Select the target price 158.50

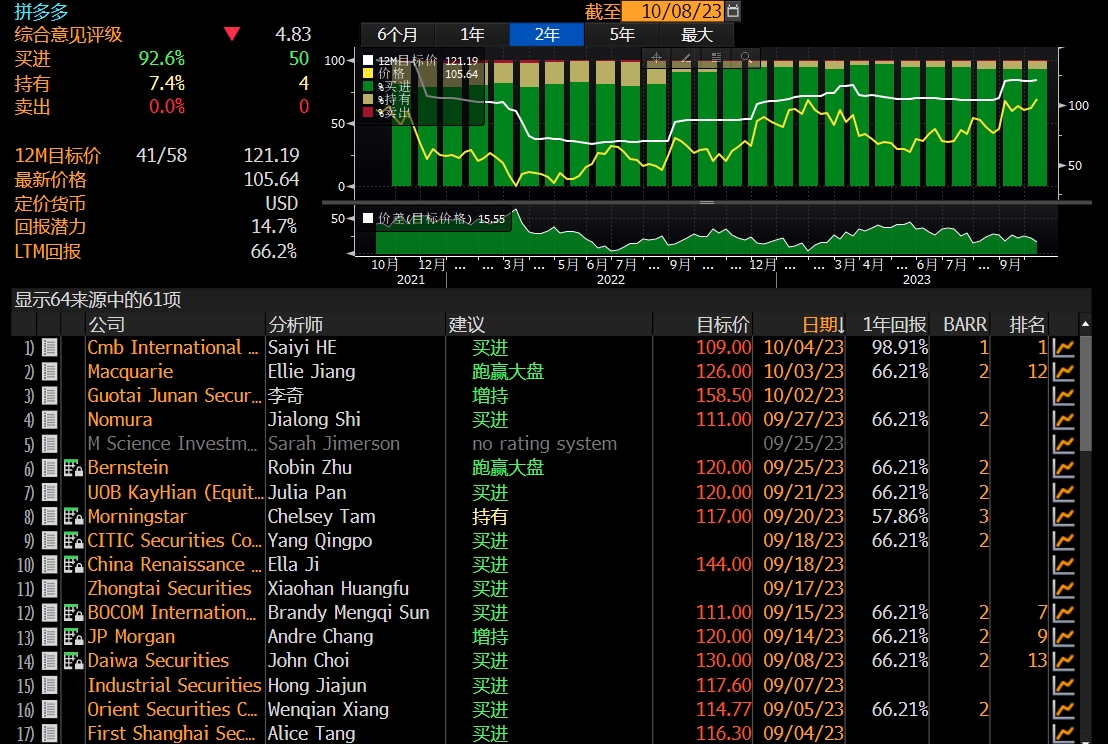[x=724, y=396]
